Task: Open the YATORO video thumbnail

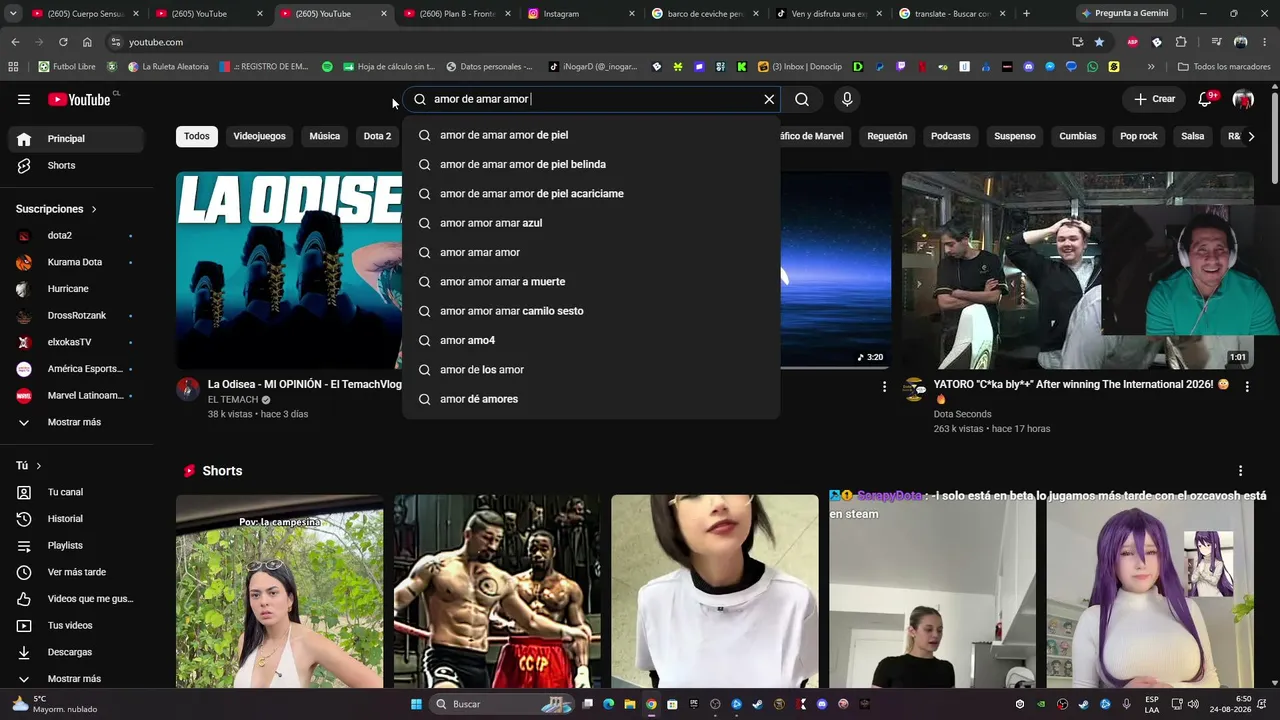Action: click(1078, 270)
